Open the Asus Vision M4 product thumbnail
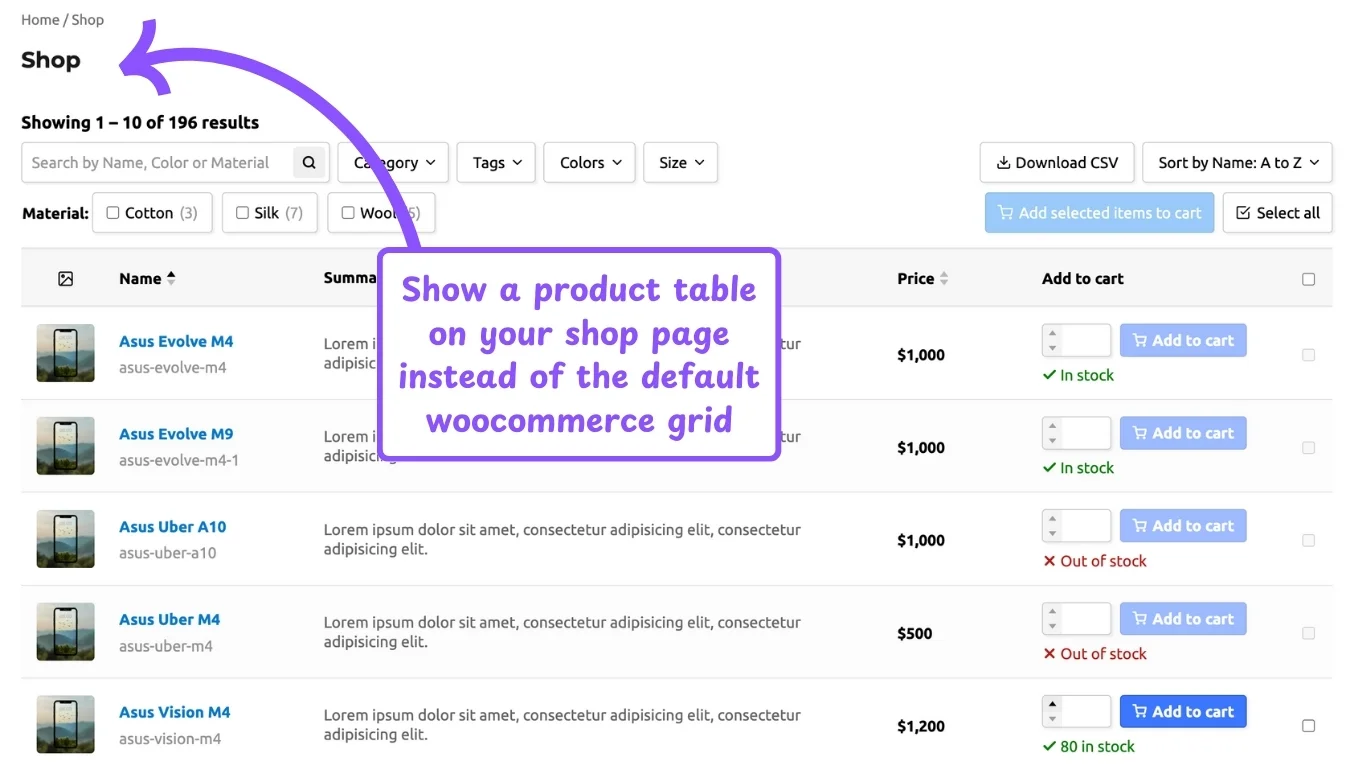This screenshot has height=765, width=1350. point(66,725)
